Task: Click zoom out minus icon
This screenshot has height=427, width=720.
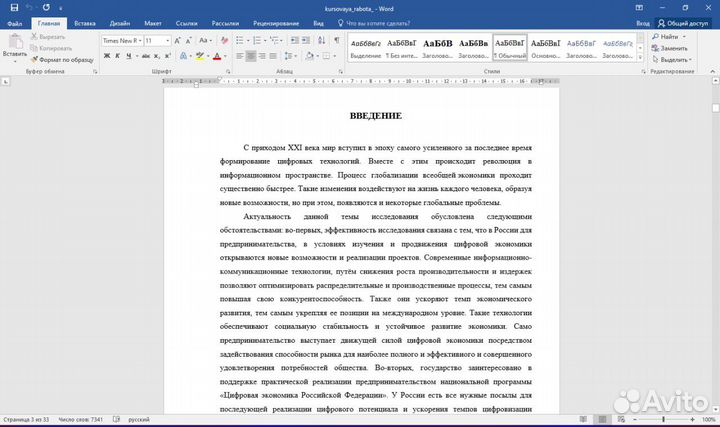Action: coord(635,419)
